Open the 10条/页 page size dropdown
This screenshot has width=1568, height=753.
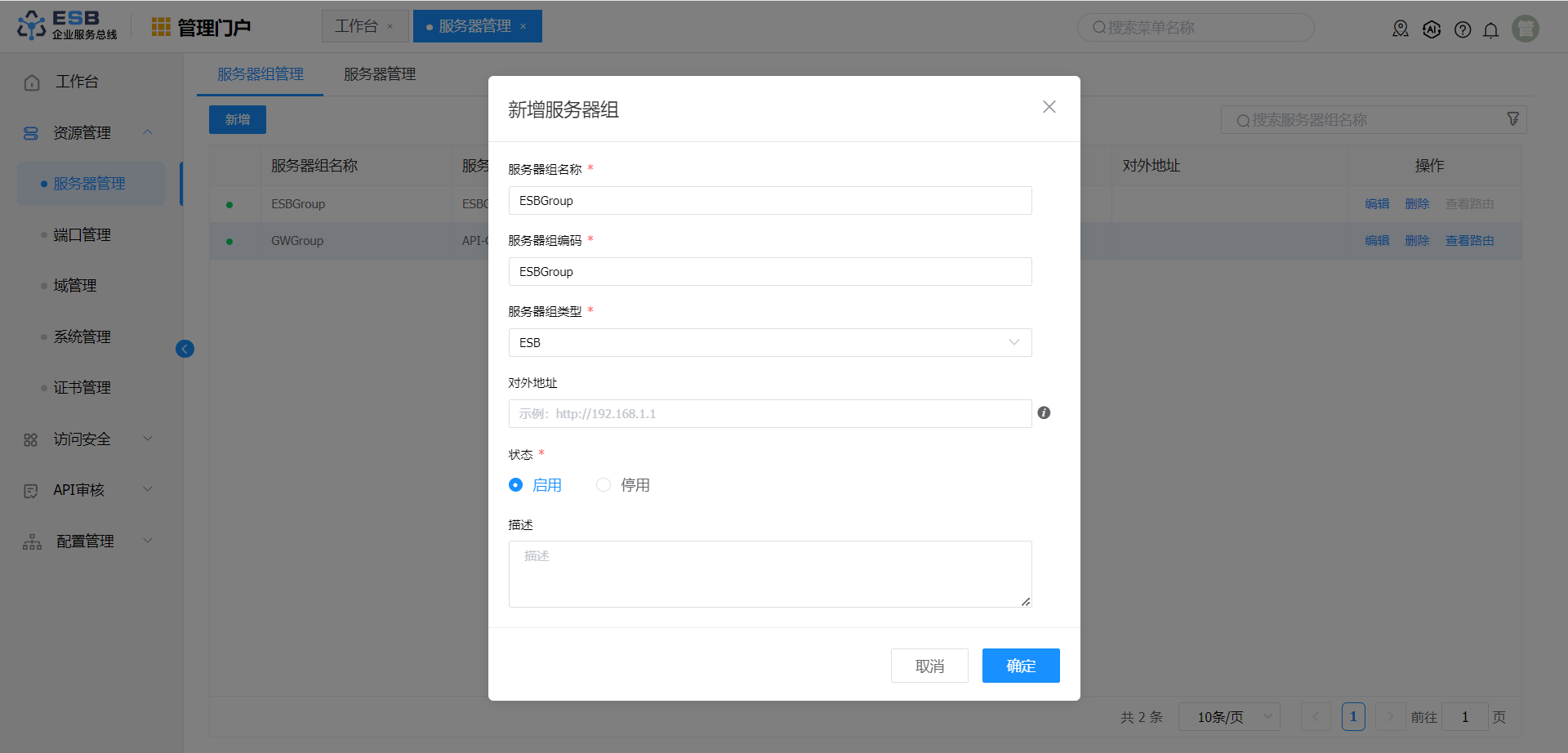click(x=1233, y=717)
